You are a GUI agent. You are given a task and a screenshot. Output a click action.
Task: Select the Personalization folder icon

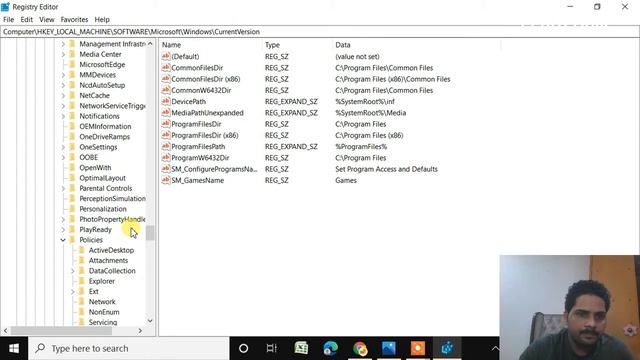(72, 209)
